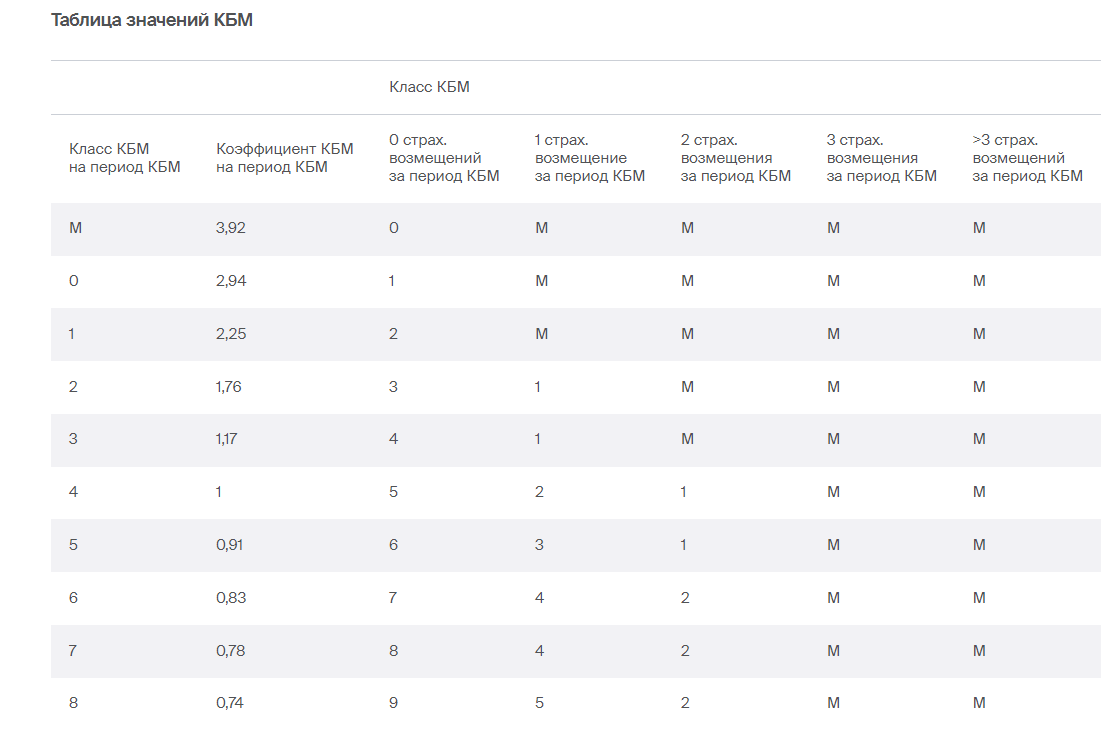Click '1 страх. возмещение' column header
The image size is (1115, 730).
pos(589,158)
